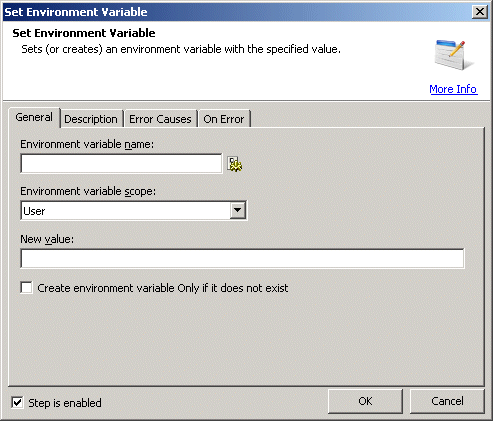
Task: Click into the New value text box
Action: click(242, 258)
